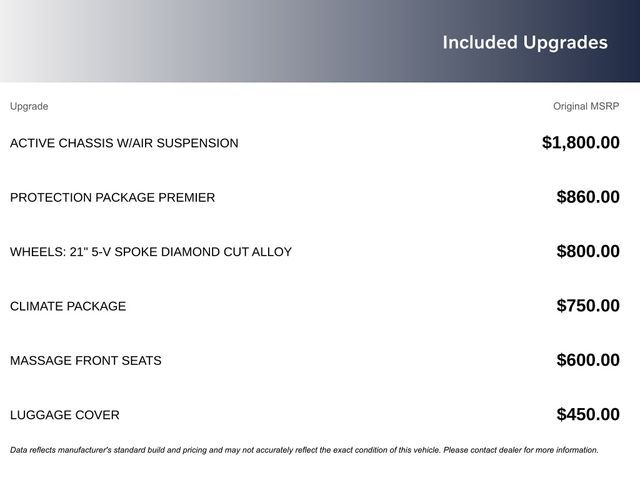Viewport: 640px width, 480px height.
Task: Click the $860.00 price
Action: (588, 197)
